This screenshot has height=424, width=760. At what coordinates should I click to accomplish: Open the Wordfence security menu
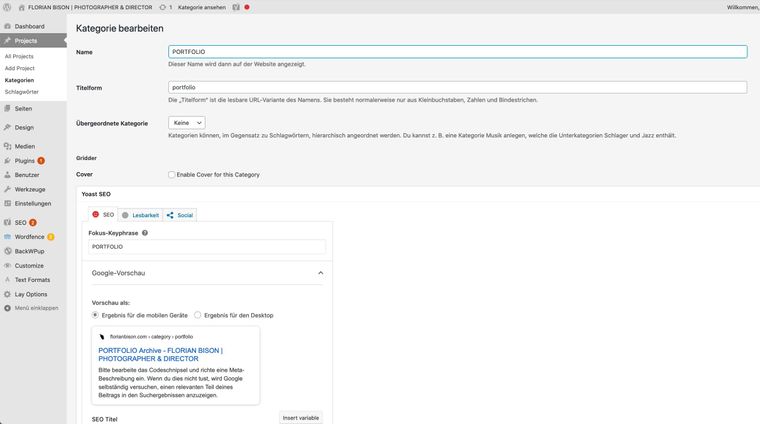(30, 237)
